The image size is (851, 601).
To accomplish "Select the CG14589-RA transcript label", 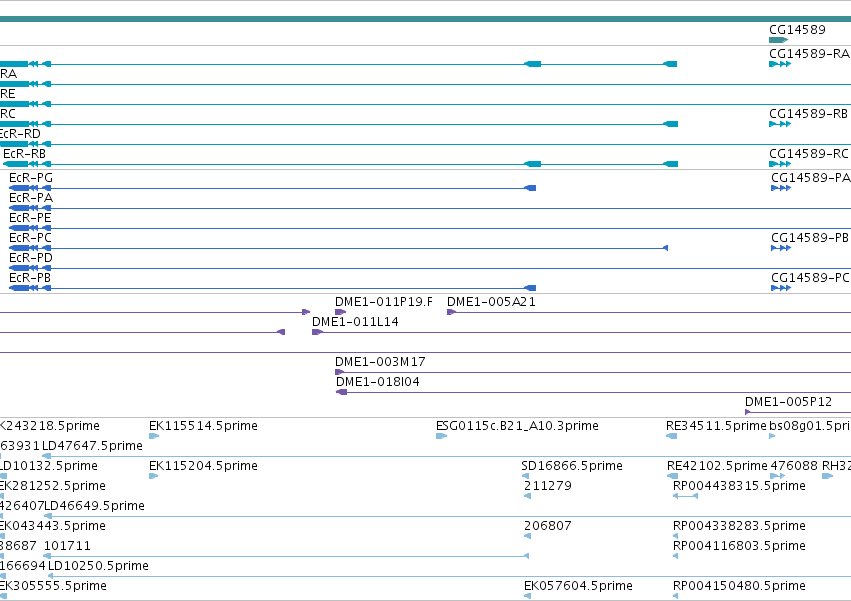I will click(809, 54).
